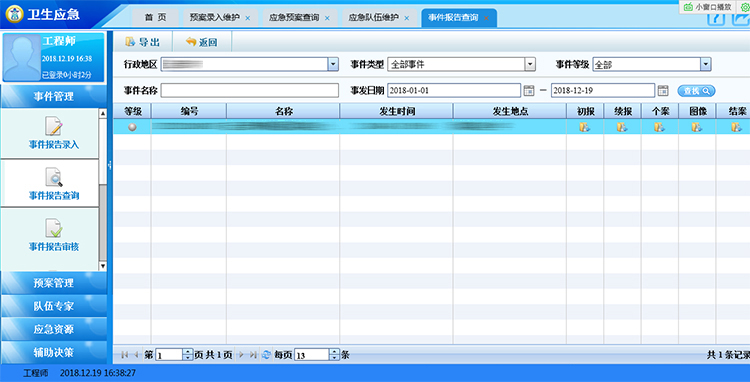The height and width of the screenshot is (382, 750).
Task: Sort by the 名称 column header
Action: click(x=283, y=111)
